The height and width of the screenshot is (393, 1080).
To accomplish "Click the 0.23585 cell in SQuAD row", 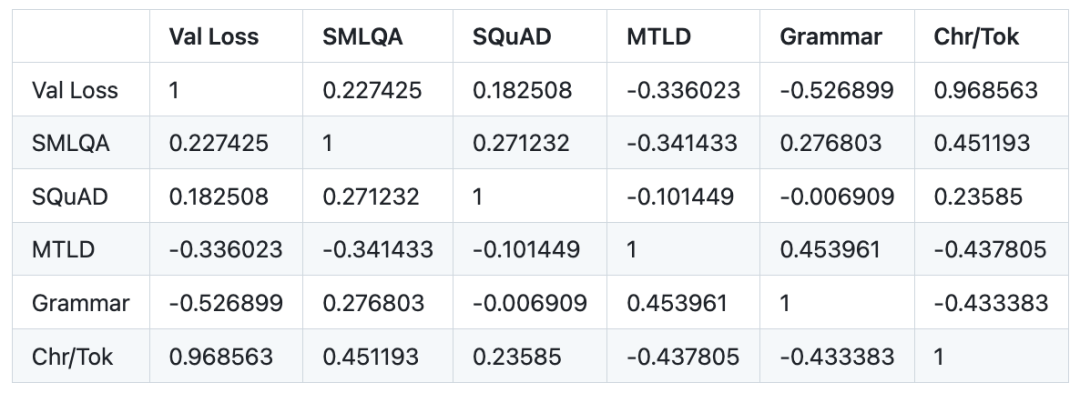I will click(978, 197).
